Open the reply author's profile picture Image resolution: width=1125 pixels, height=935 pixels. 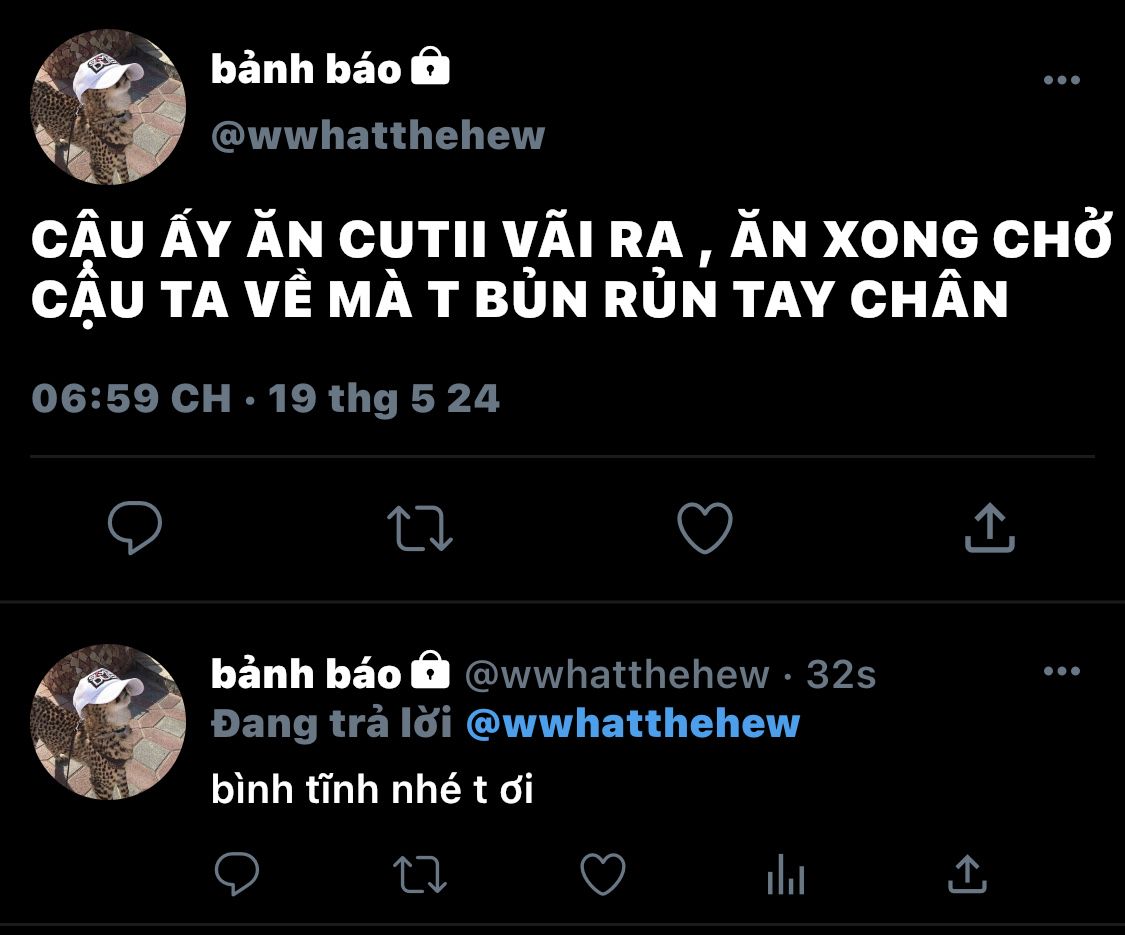point(108,722)
